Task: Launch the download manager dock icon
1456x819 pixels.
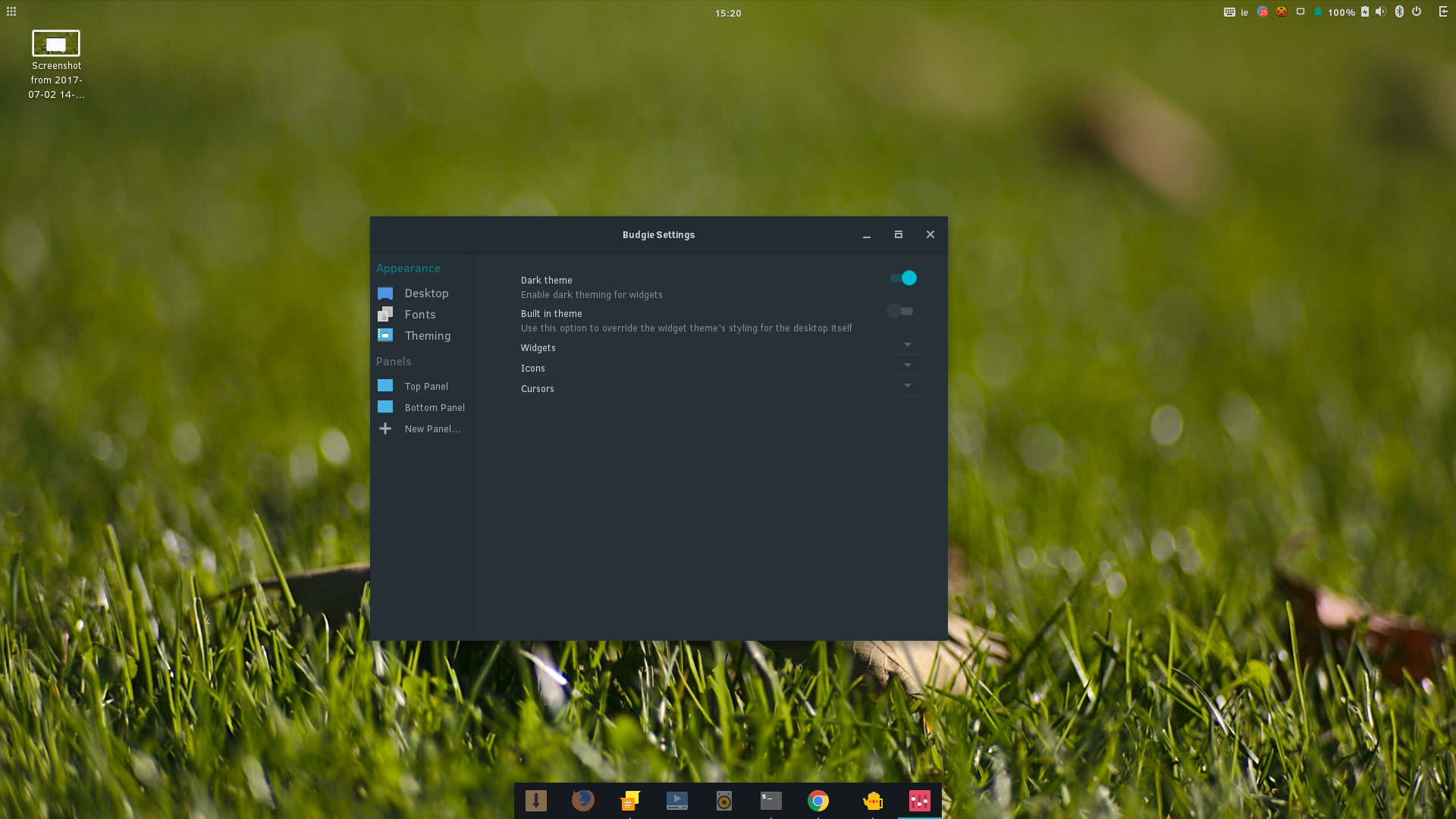Action: click(536, 801)
